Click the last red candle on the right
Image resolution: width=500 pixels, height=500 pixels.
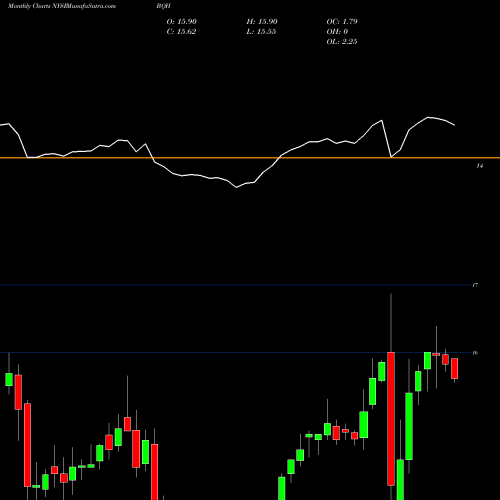tap(455, 368)
